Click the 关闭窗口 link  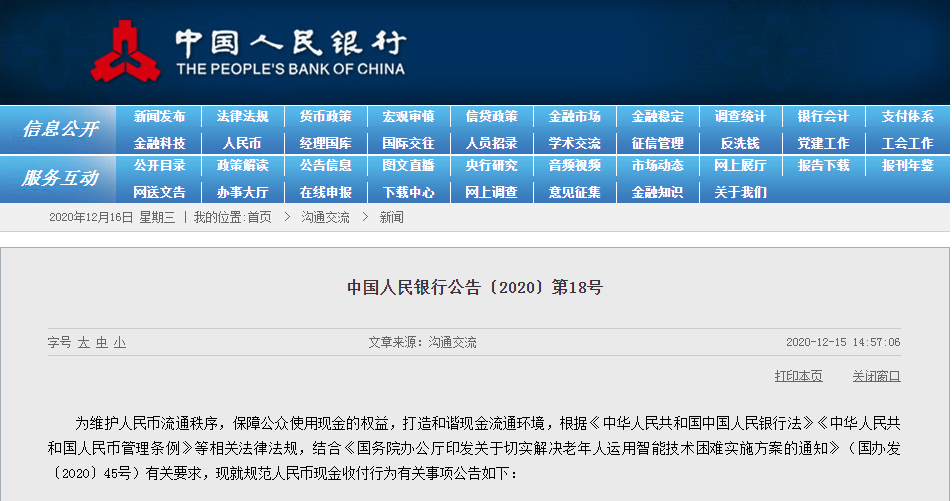[876, 376]
